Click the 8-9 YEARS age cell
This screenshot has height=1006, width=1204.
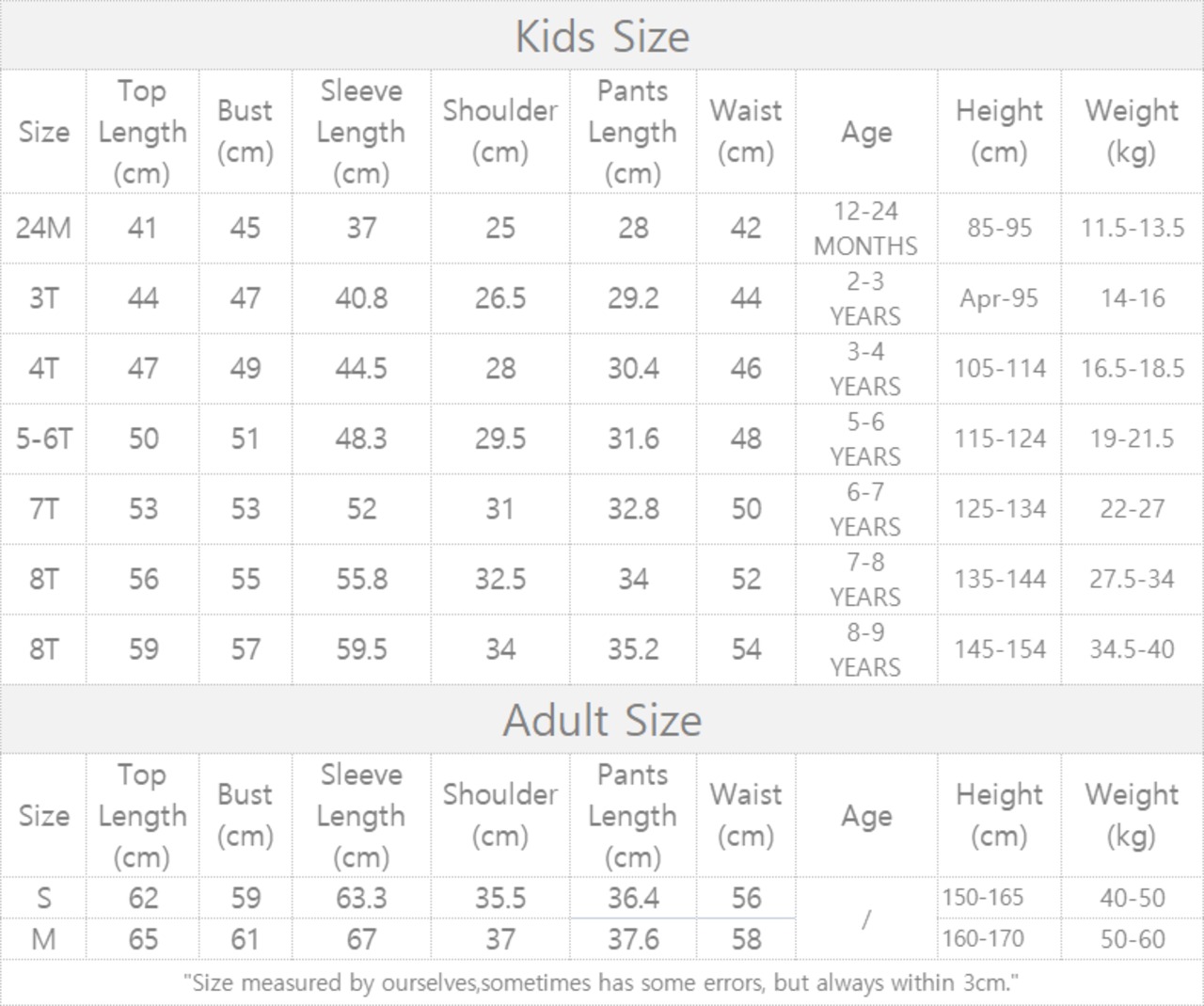click(x=866, y=649)
